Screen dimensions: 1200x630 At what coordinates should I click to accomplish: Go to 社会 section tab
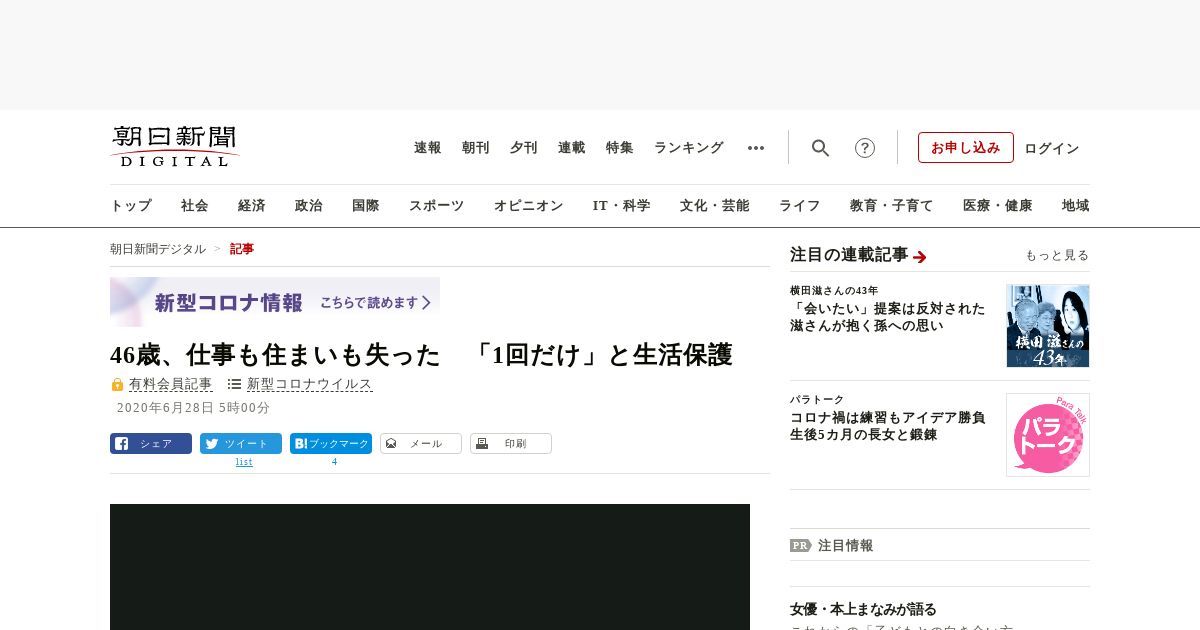(195, 206)
